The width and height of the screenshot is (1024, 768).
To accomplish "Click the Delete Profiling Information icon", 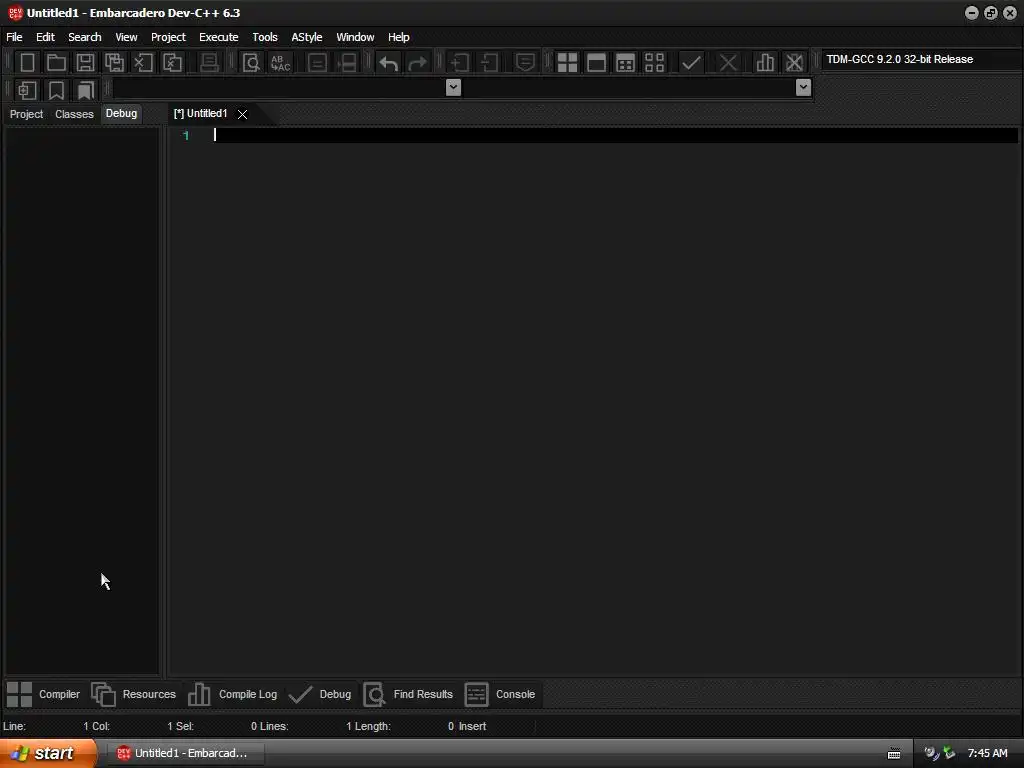I will [794, 63].
